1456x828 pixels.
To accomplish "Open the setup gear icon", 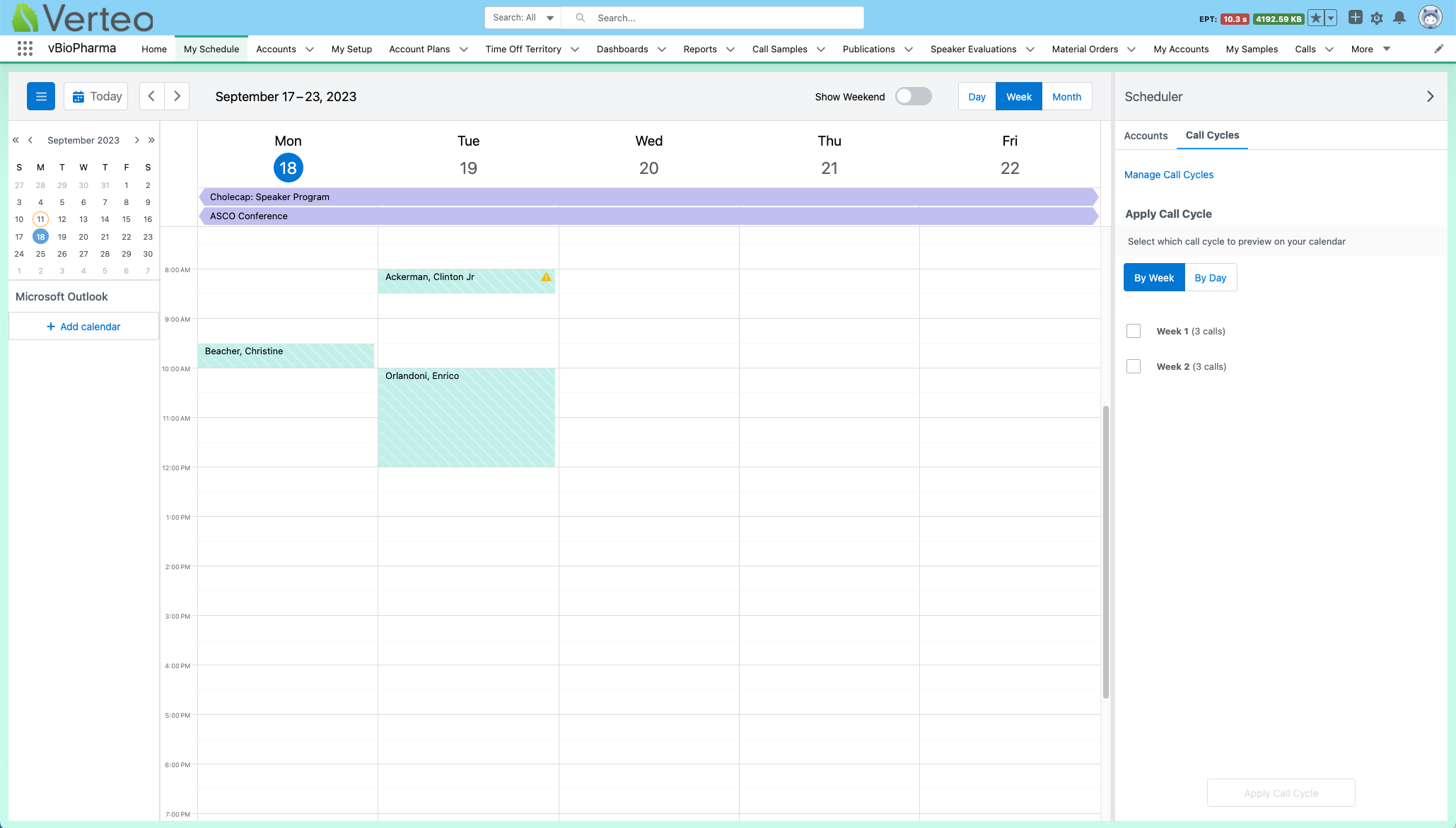I will click(1376, 18).
